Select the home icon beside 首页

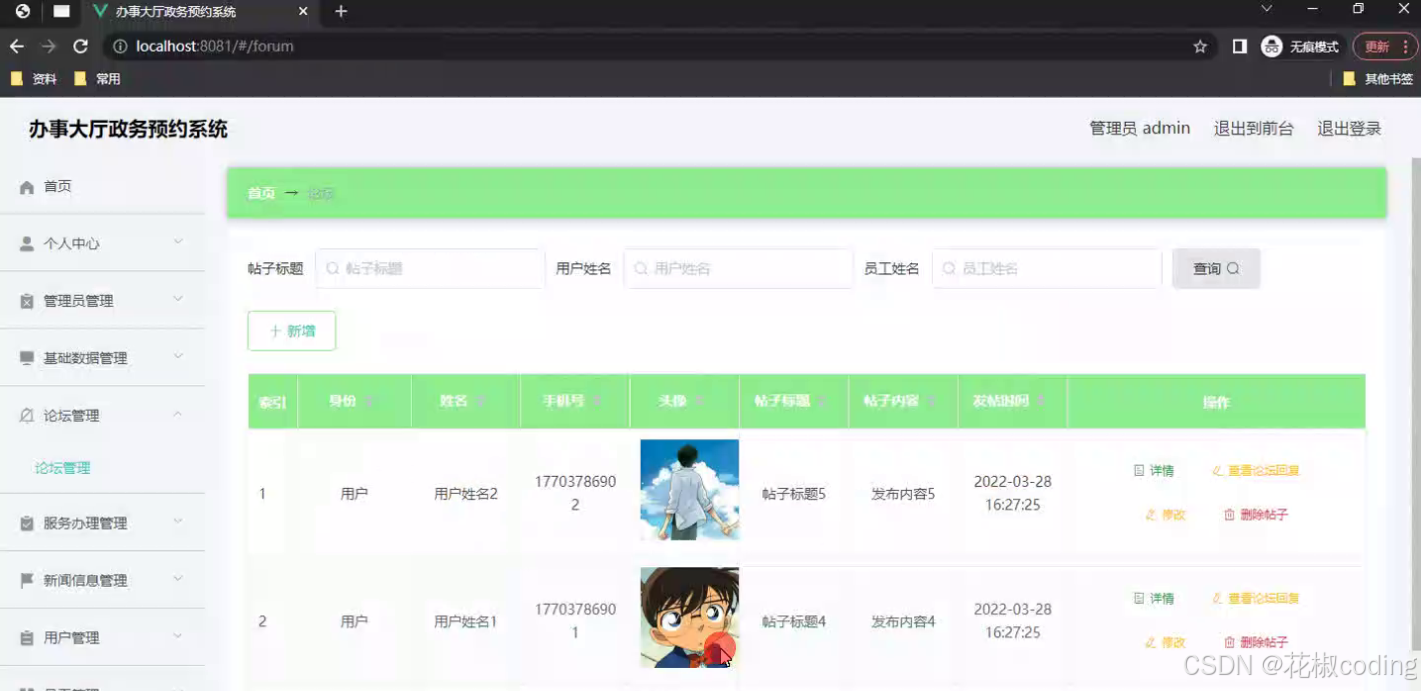tap(25, 186)
